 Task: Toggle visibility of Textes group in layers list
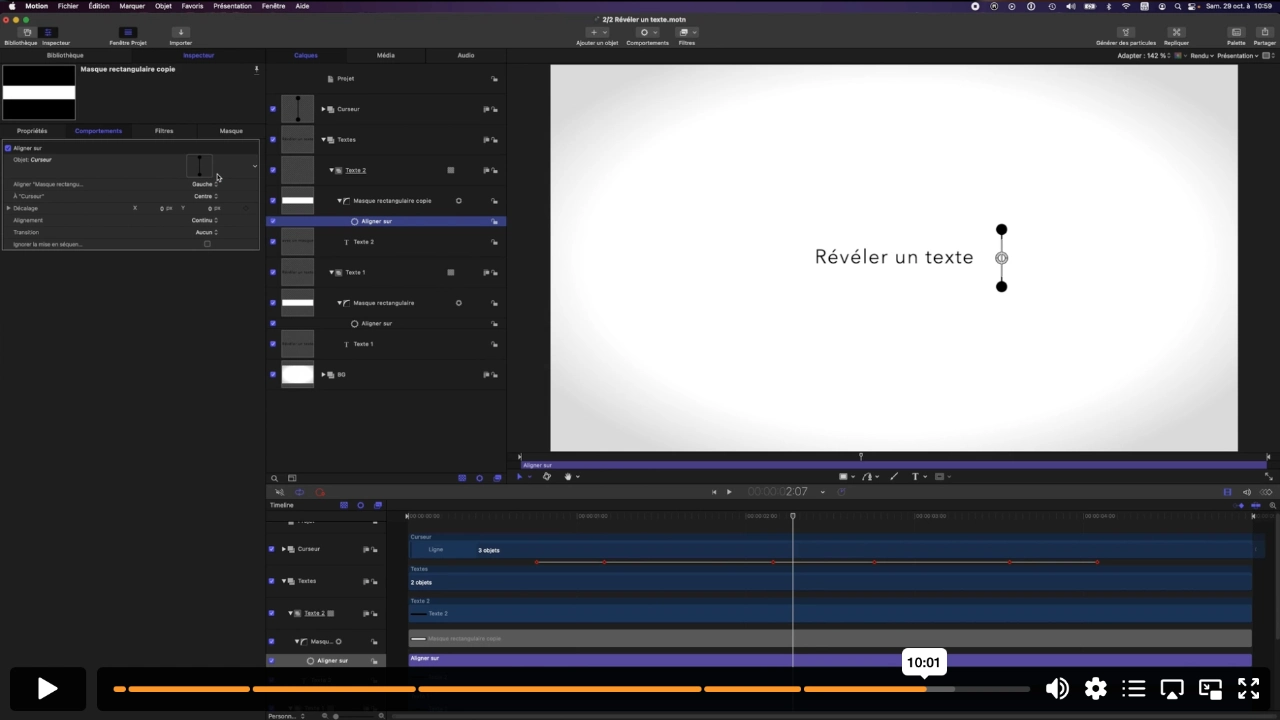[x=273, y=140]
